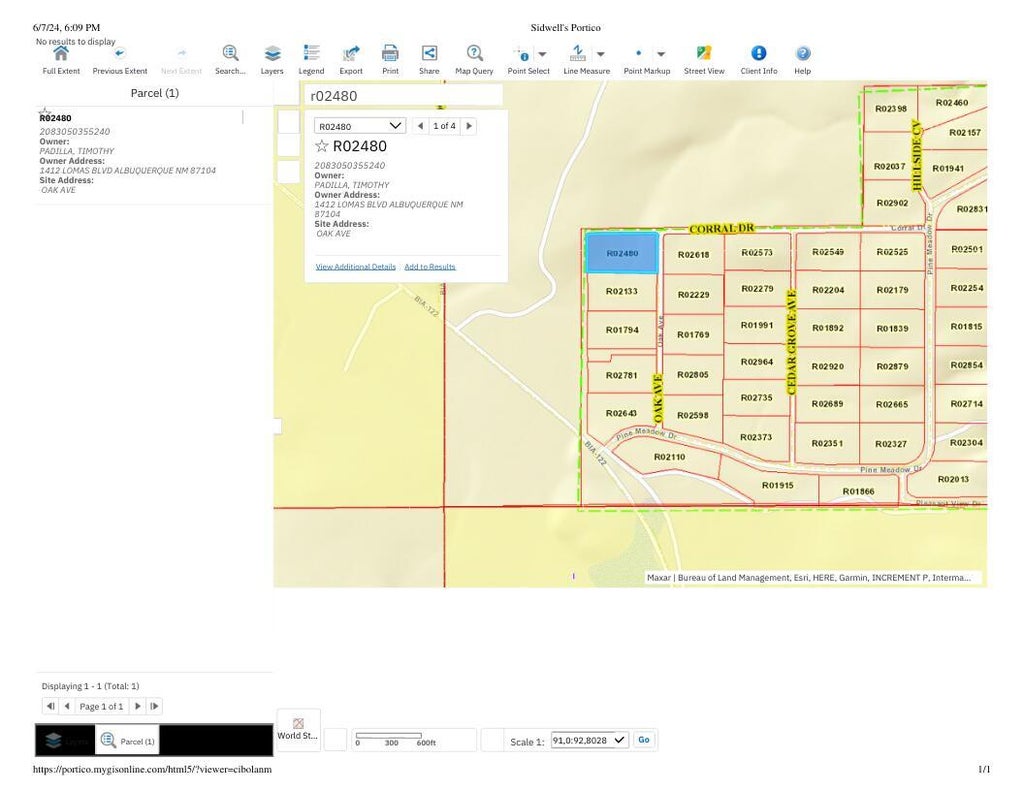This screenshot has height=791, width=1024.
Task: Switch to the Layers bottom tab
Action: [64, 741]
